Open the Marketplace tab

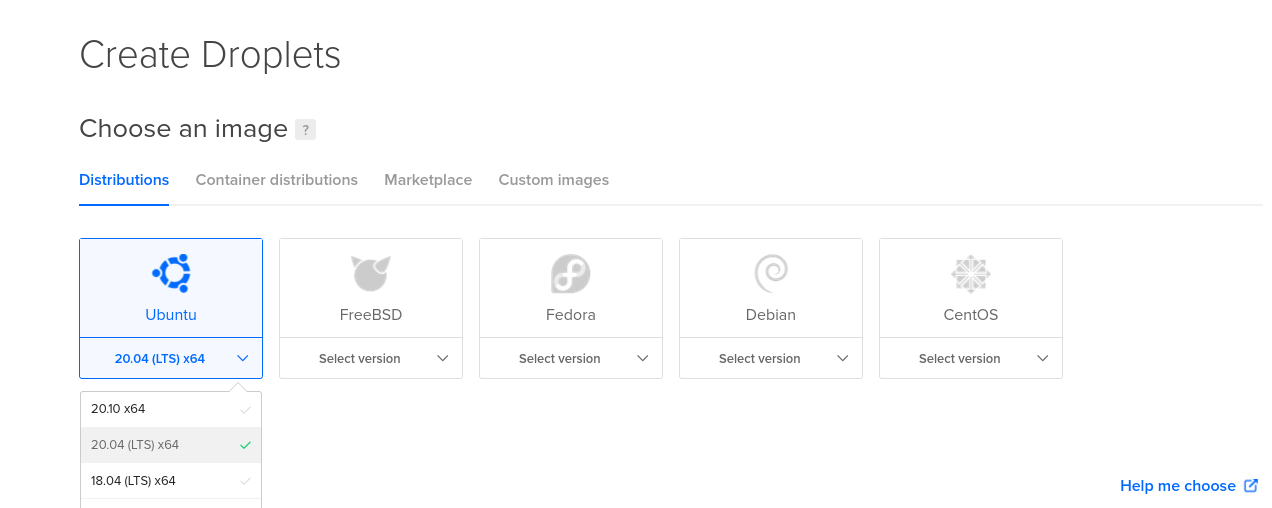pyautogui.click(x=428, y=180)
